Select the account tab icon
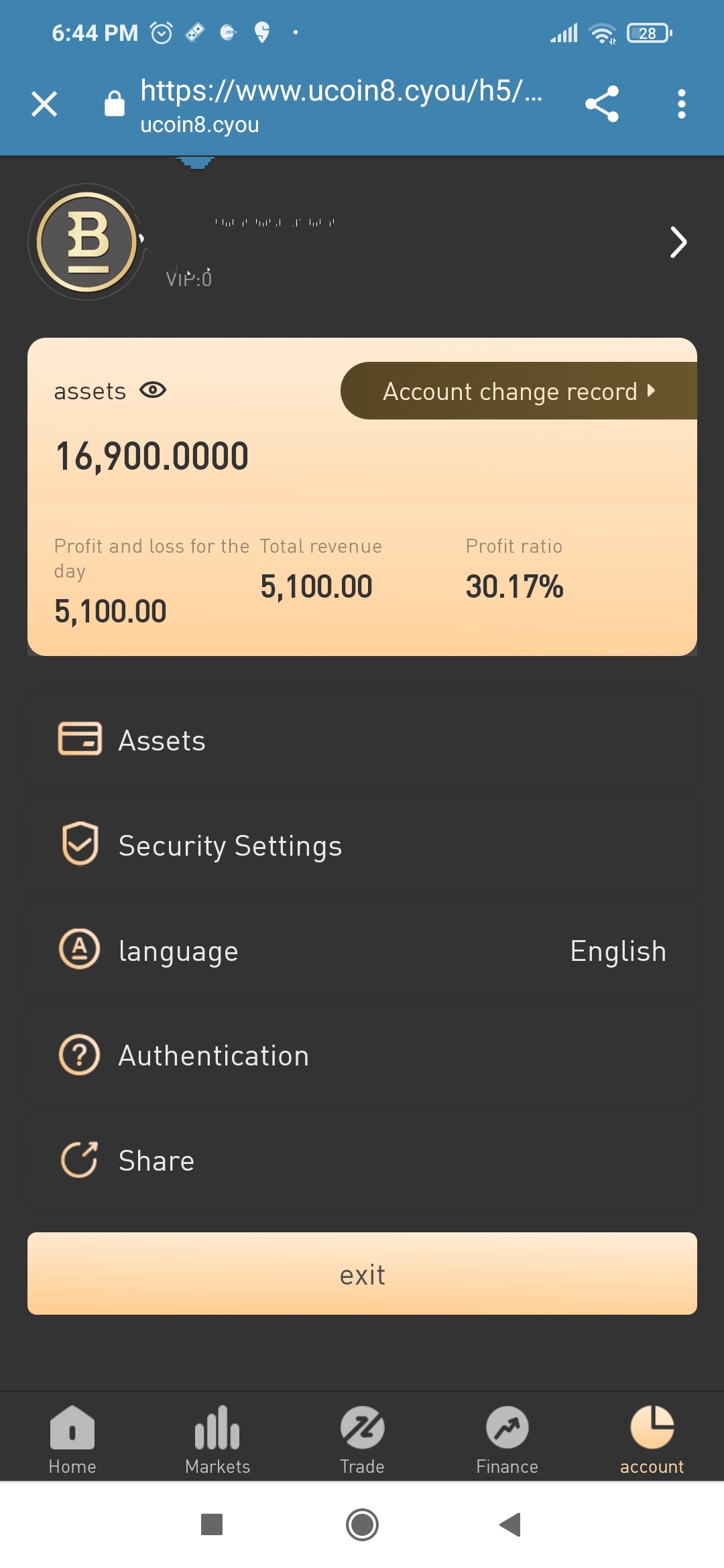The width and height of the screenshot is (724, 1568). 652,1428
